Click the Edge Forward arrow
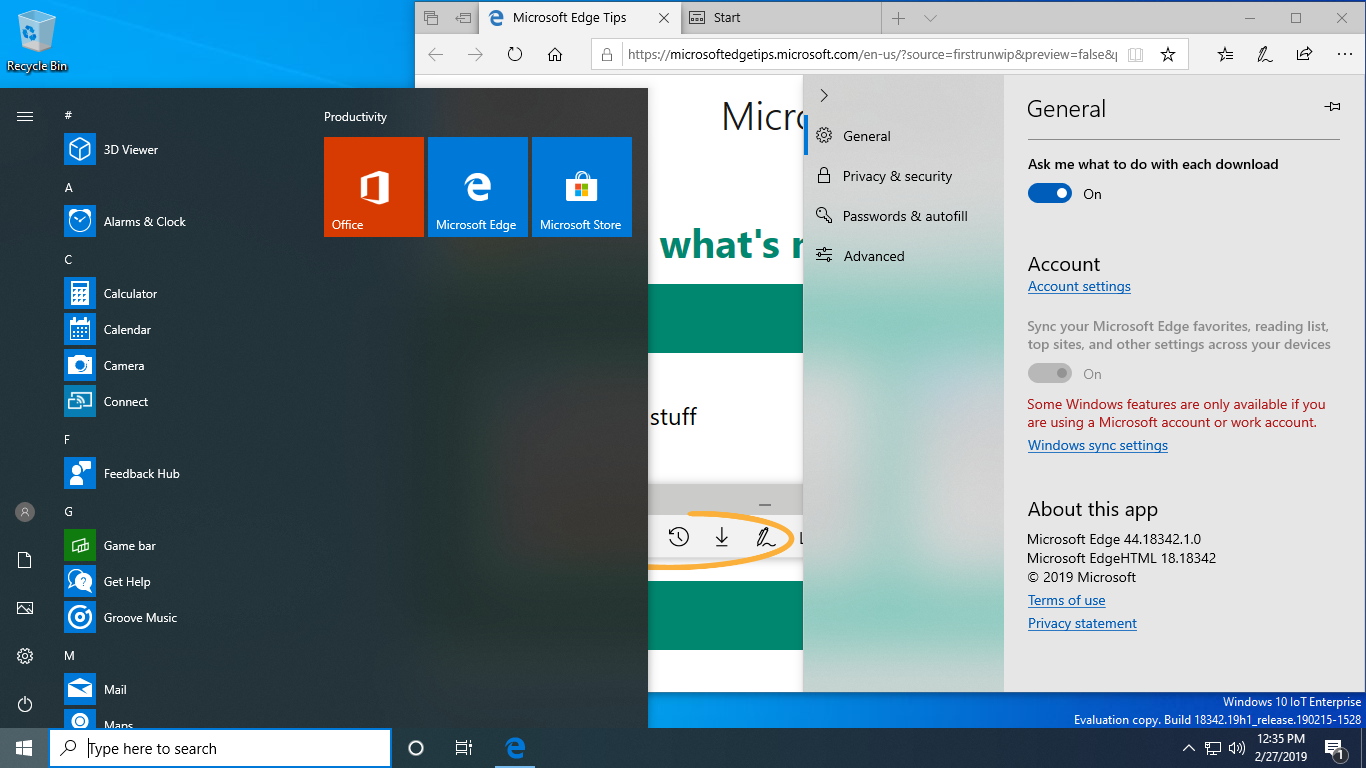 click(x=475, y=55)
